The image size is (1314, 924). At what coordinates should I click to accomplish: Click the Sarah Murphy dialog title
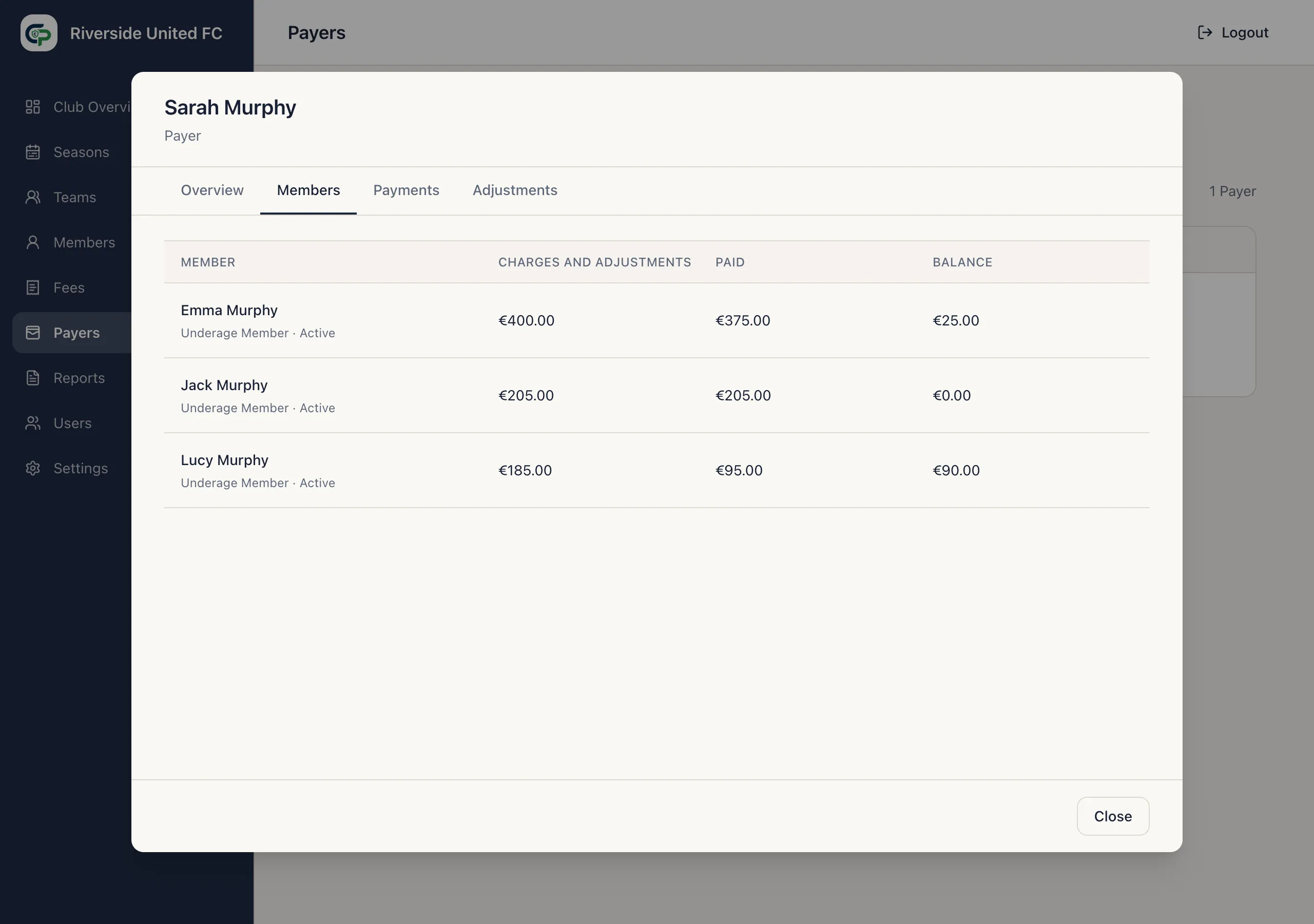point(230,108)
